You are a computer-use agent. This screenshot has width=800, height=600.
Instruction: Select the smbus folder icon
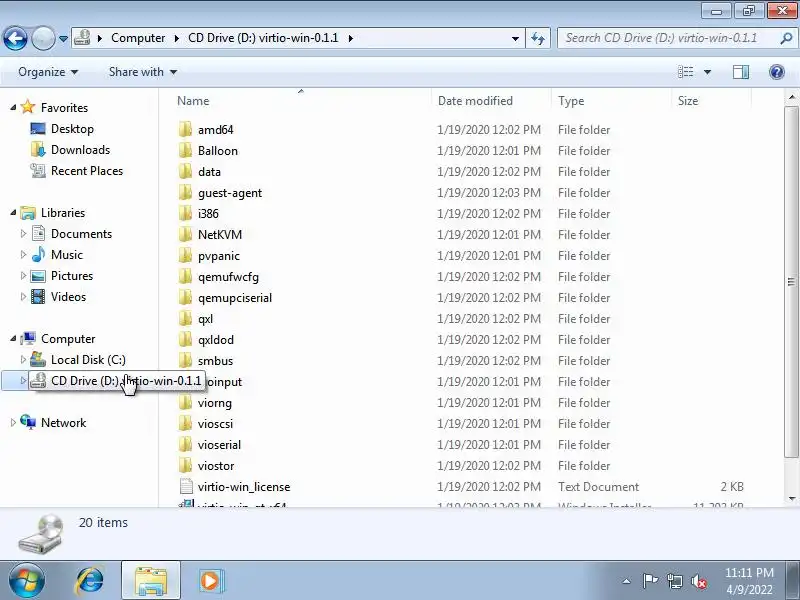[186, 361]
